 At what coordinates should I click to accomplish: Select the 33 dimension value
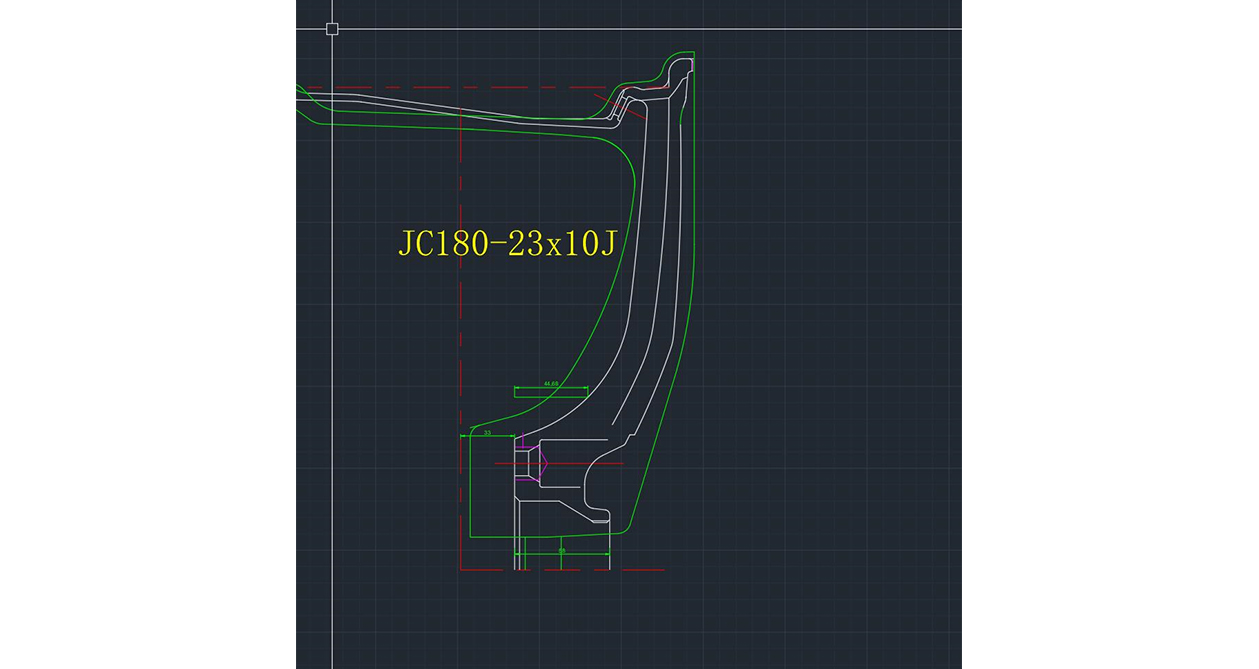(x=487, y=432)
